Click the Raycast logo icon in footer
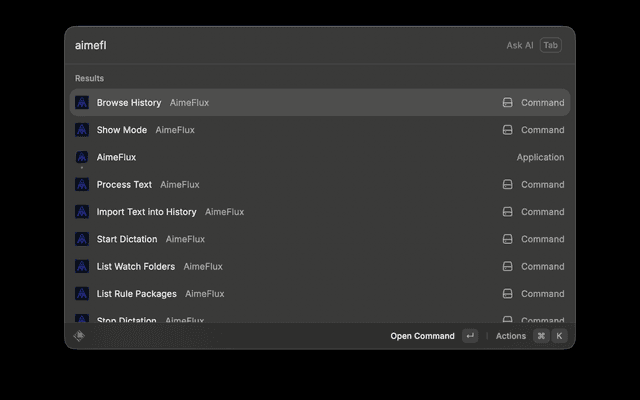The image size is (640, 400). pos(79,336)
